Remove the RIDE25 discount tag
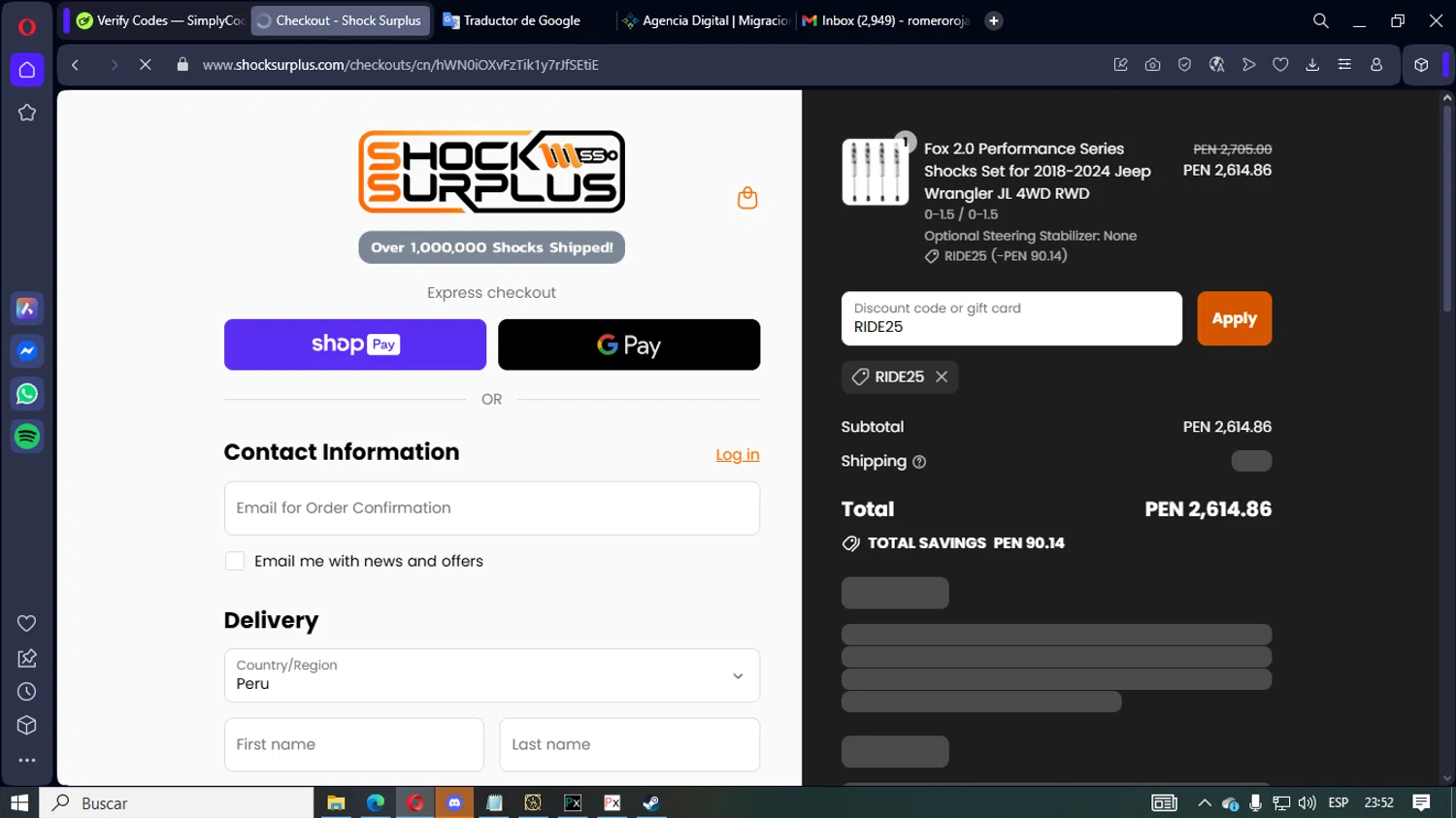 click(942, 376)
